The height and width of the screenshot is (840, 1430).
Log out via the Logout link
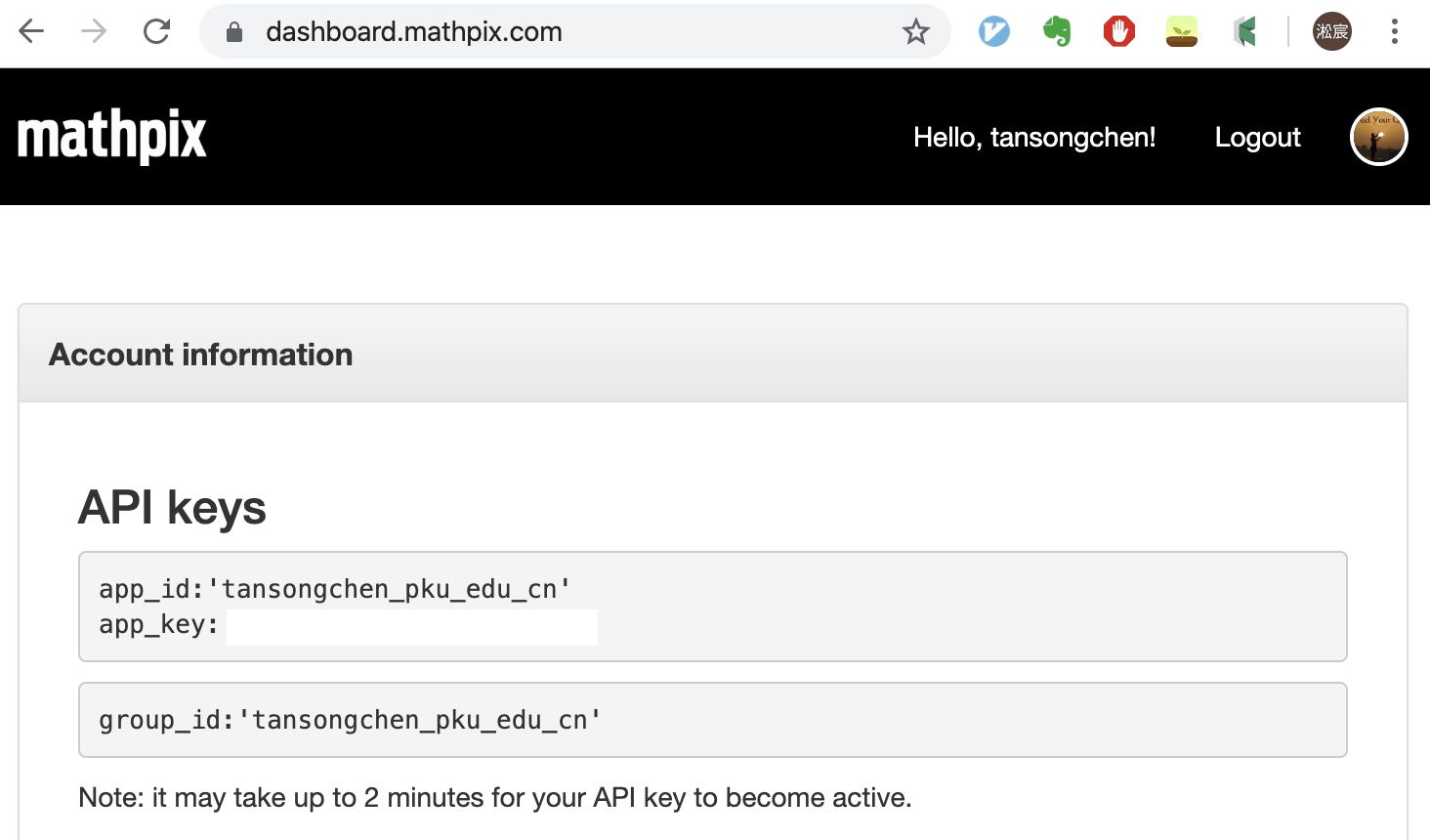[x=1258, y=138]
